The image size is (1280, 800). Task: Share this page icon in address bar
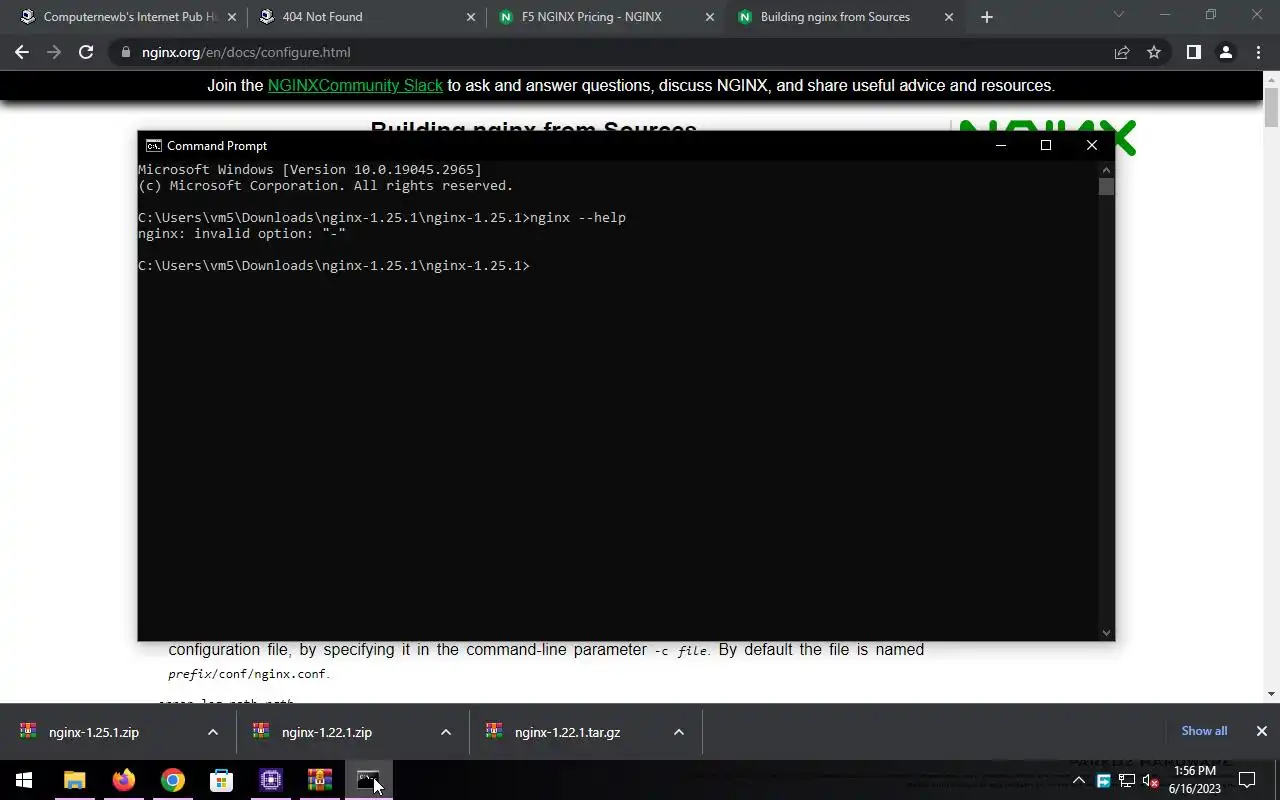pyautogui.click(x=1122, y=52)
